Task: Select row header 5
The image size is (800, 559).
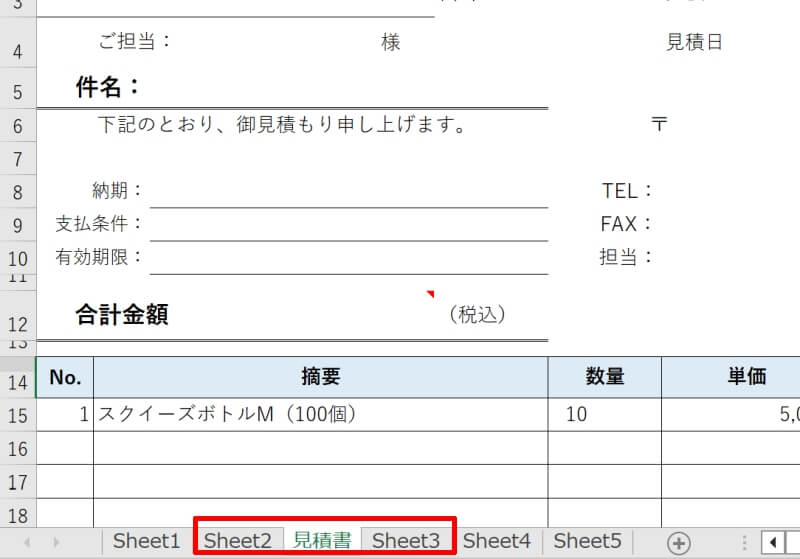Action: (18, 88)
